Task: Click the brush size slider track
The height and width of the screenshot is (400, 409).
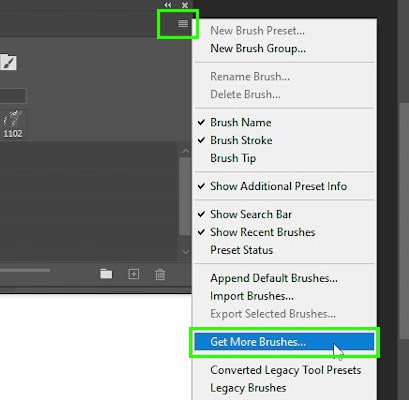Action: tap(25, 270)
